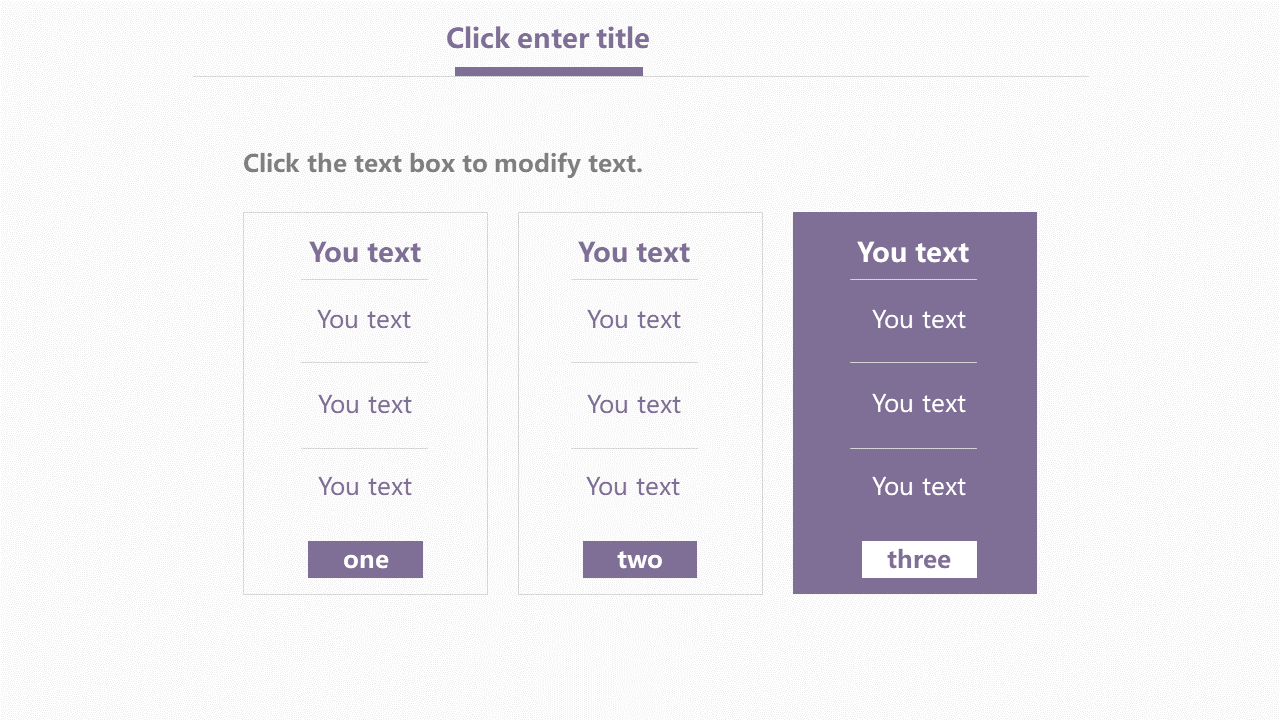Select the bold 'You text' heading in first card
The height and width of the screenshot is (720, 1280).
coord(365,252)
